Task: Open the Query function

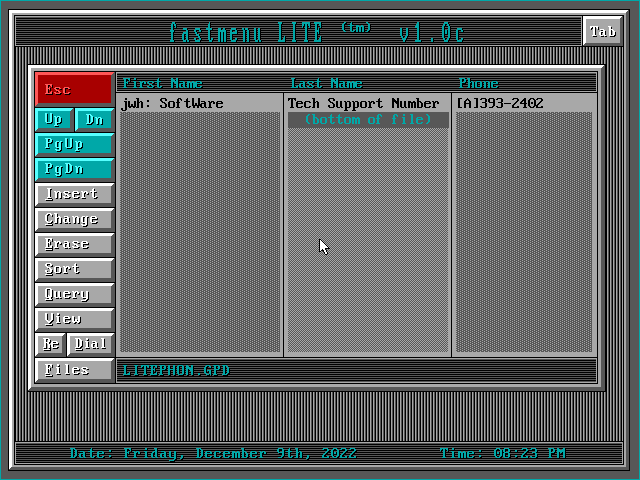Action: click(x=74, y=294)
